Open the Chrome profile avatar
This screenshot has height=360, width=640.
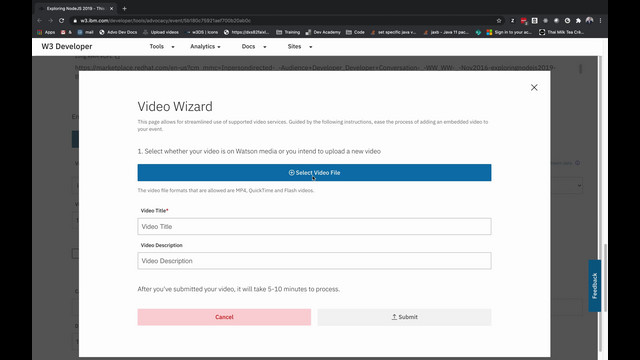point(589,20)
